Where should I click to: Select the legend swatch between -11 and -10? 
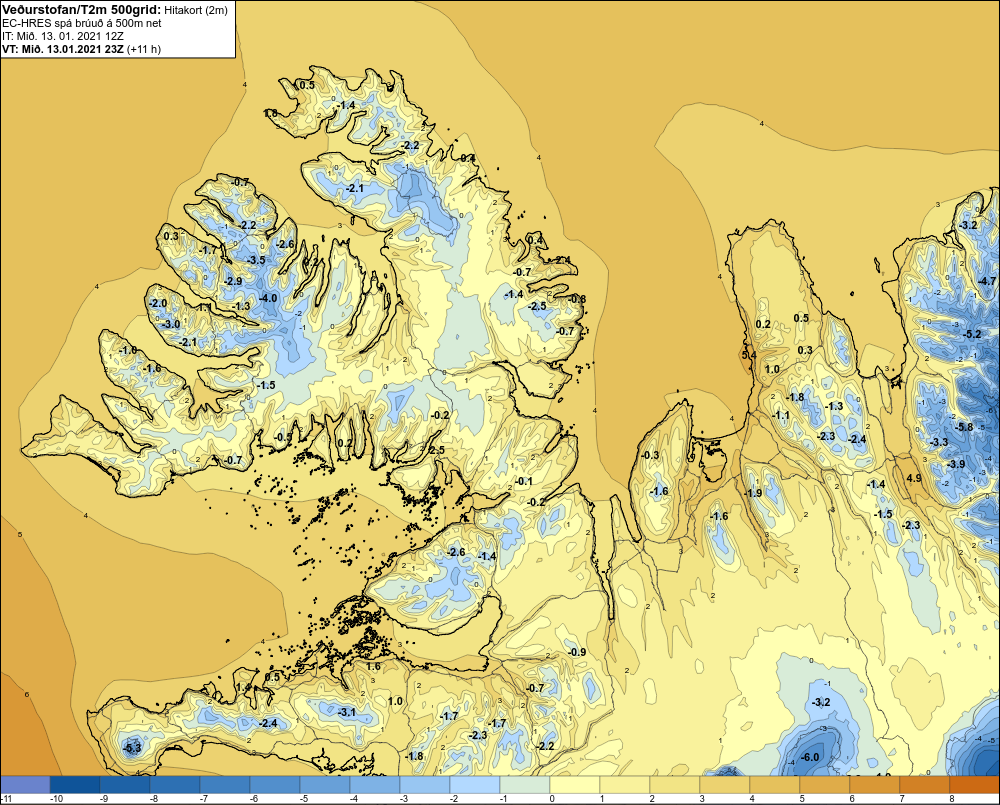26,785
